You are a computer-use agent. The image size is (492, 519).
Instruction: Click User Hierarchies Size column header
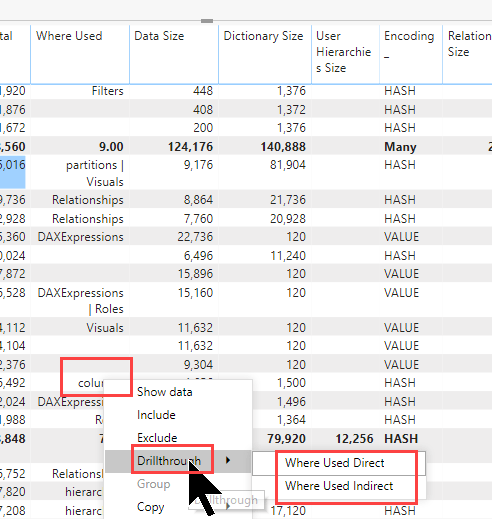tap(343, 52)
